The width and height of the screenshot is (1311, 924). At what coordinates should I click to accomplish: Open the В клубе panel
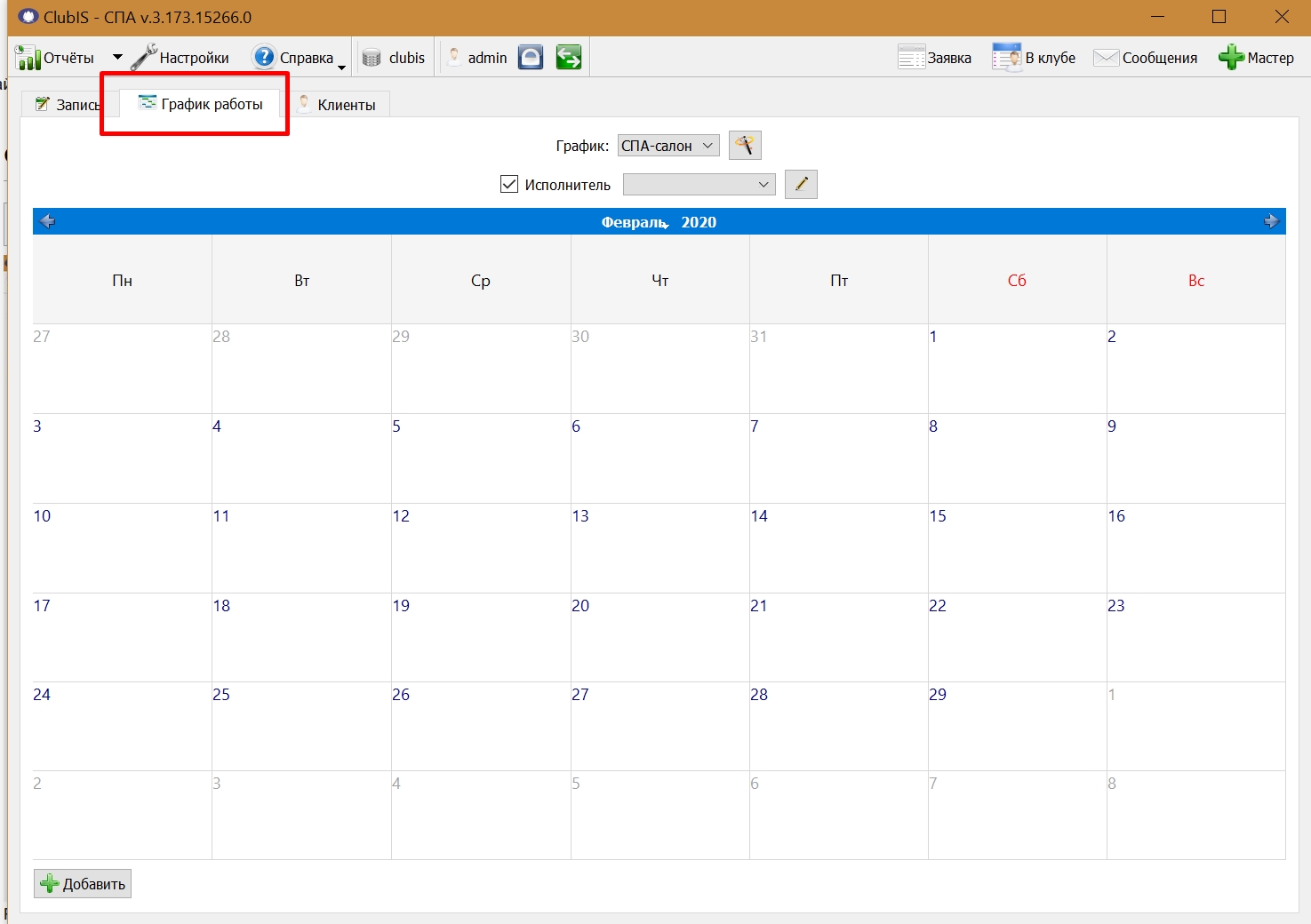(x=1034, y=58)
